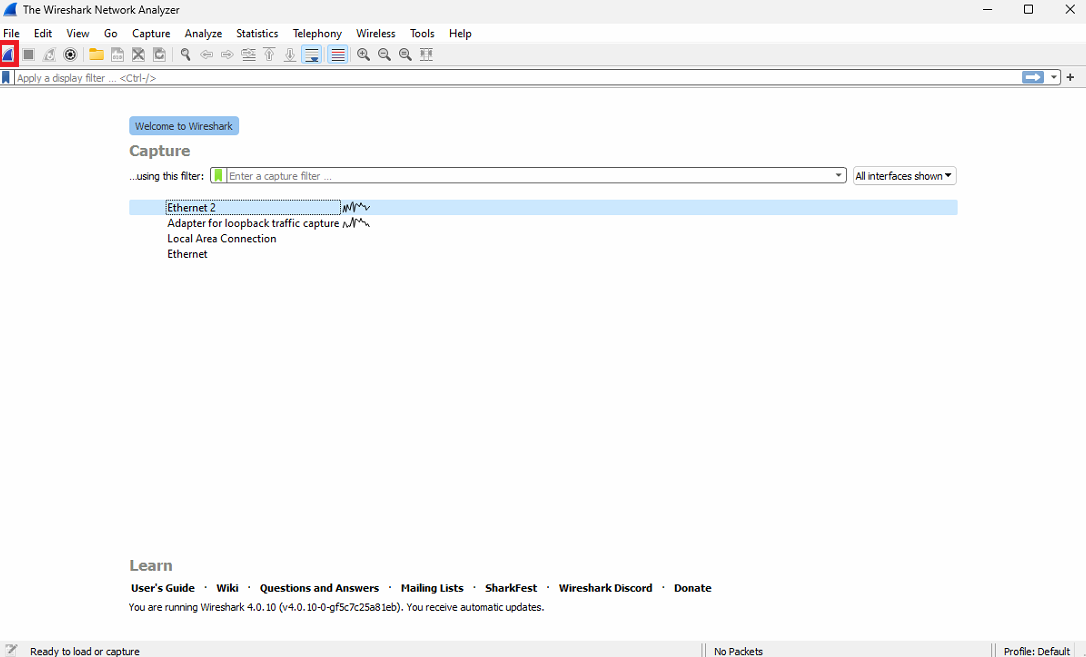Screen dimensions: 1086x657
Task: Zoom in on packet text
Action: click(x=363, y=54)
